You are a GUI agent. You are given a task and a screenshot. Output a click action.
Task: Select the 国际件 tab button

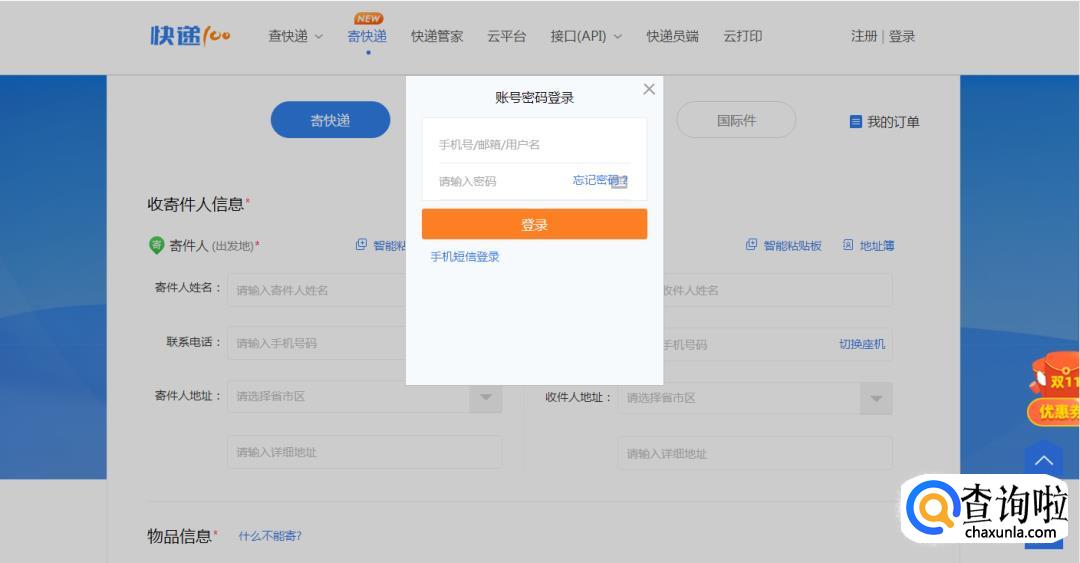point(736,120)
